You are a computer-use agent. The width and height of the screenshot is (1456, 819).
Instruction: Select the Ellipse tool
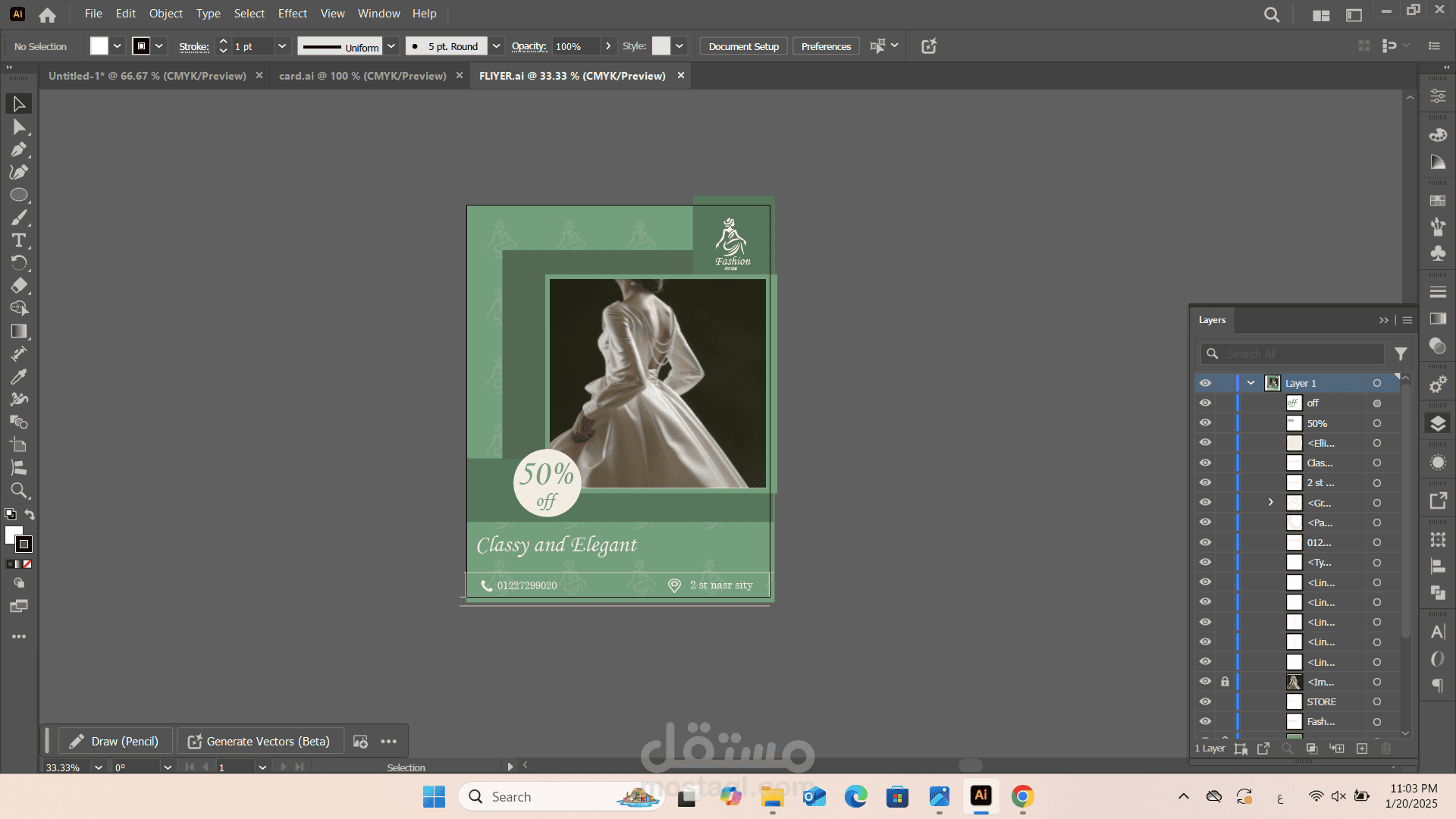coord(19,195)
